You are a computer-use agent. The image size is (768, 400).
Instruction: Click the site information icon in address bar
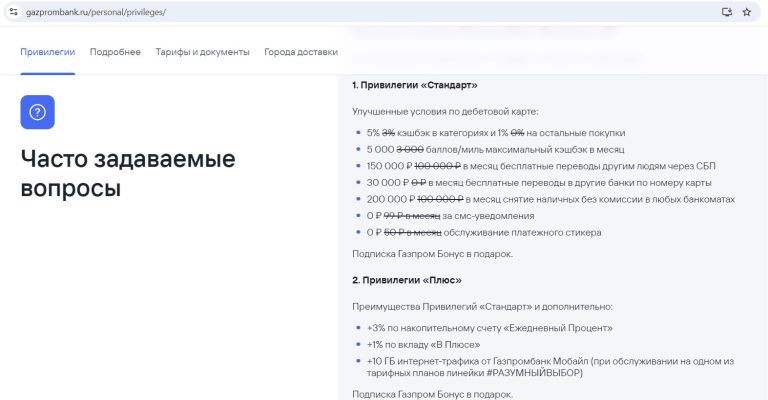13,12
